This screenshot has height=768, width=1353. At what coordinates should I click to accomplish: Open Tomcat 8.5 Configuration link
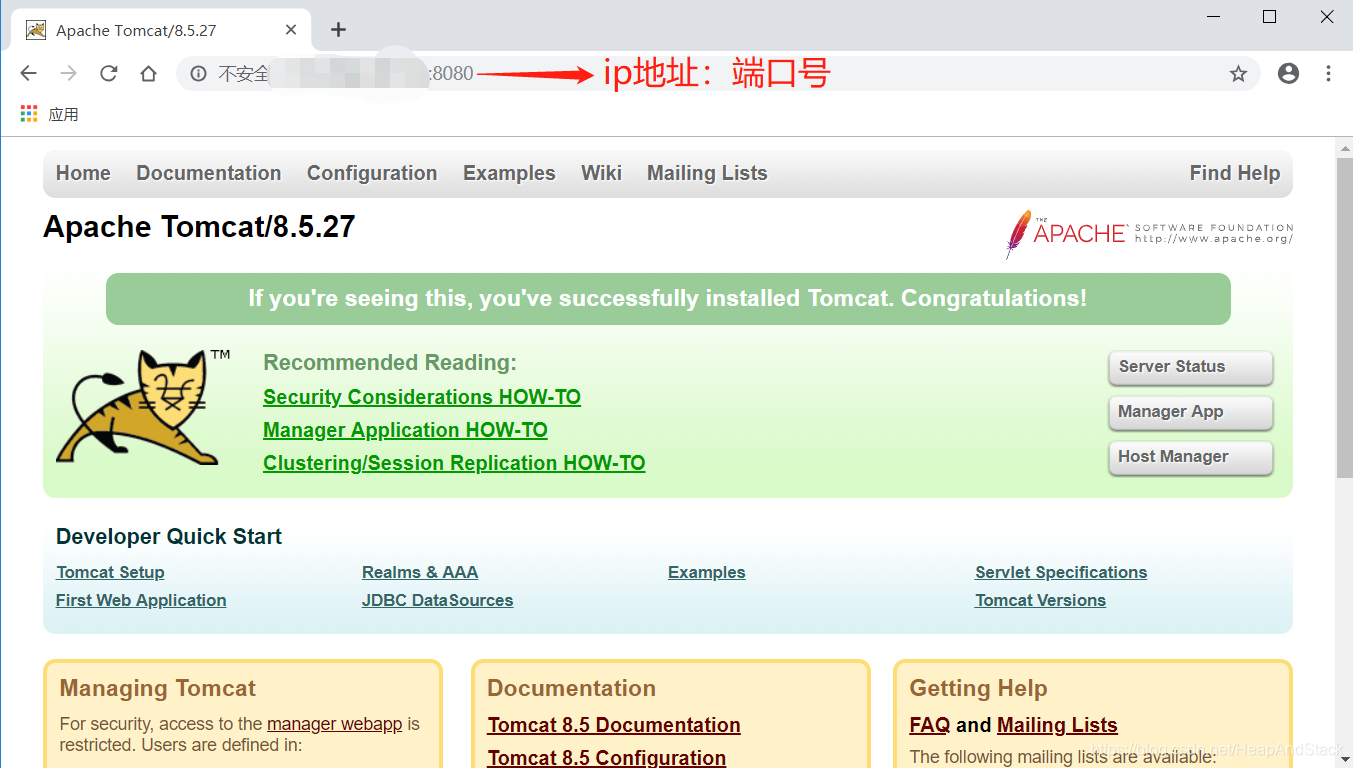606,757
